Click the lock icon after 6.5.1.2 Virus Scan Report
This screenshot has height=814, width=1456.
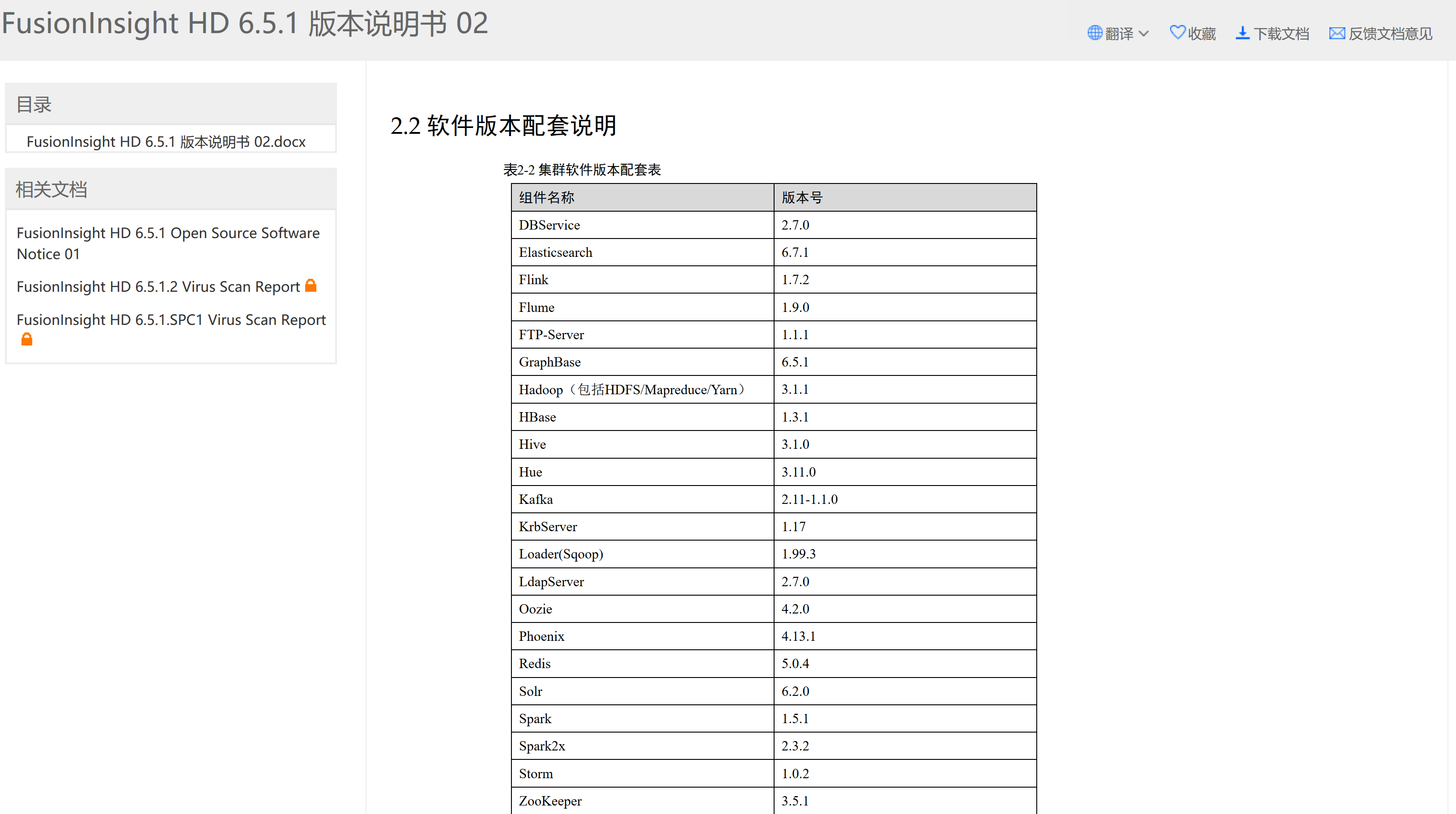(311, 286)
